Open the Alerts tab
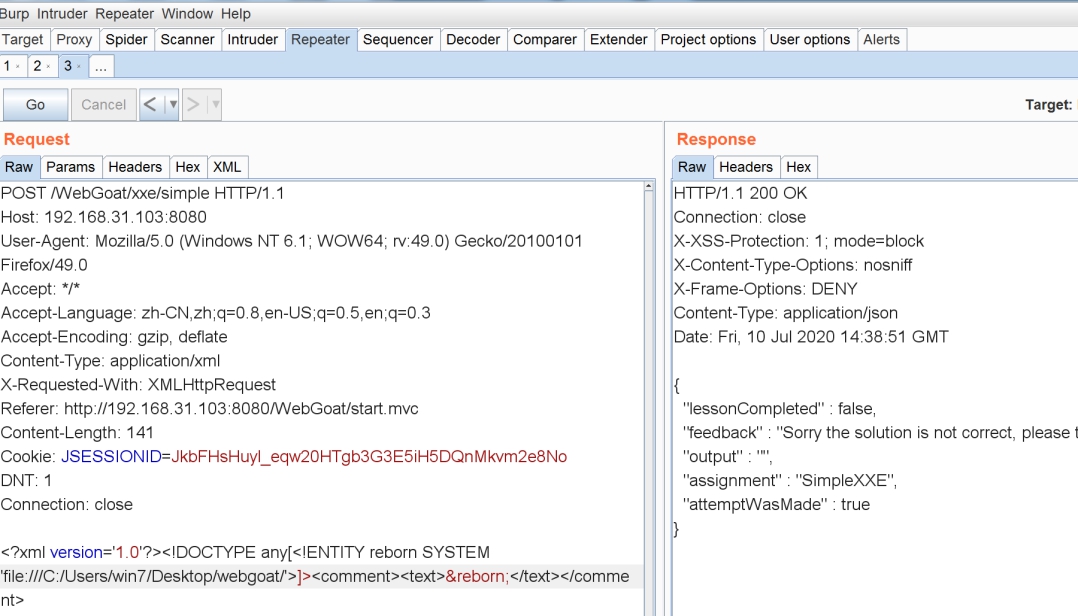Image resolution: width=1078 pixels, height=616 pixels. pyautogui.click(x=881, y=40)
